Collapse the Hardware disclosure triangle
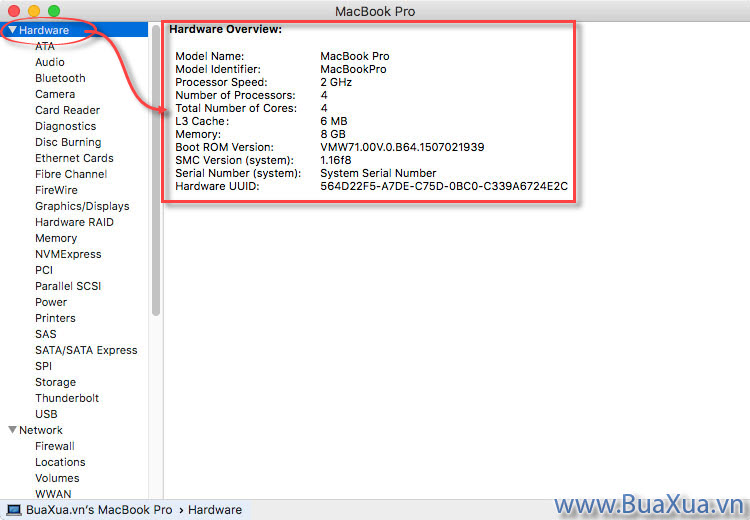Viewport: 750px width, 520px height. [12, 30]
